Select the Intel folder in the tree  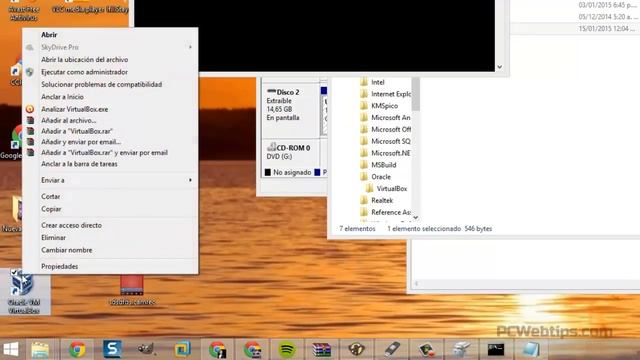click(x=378, y=82)
